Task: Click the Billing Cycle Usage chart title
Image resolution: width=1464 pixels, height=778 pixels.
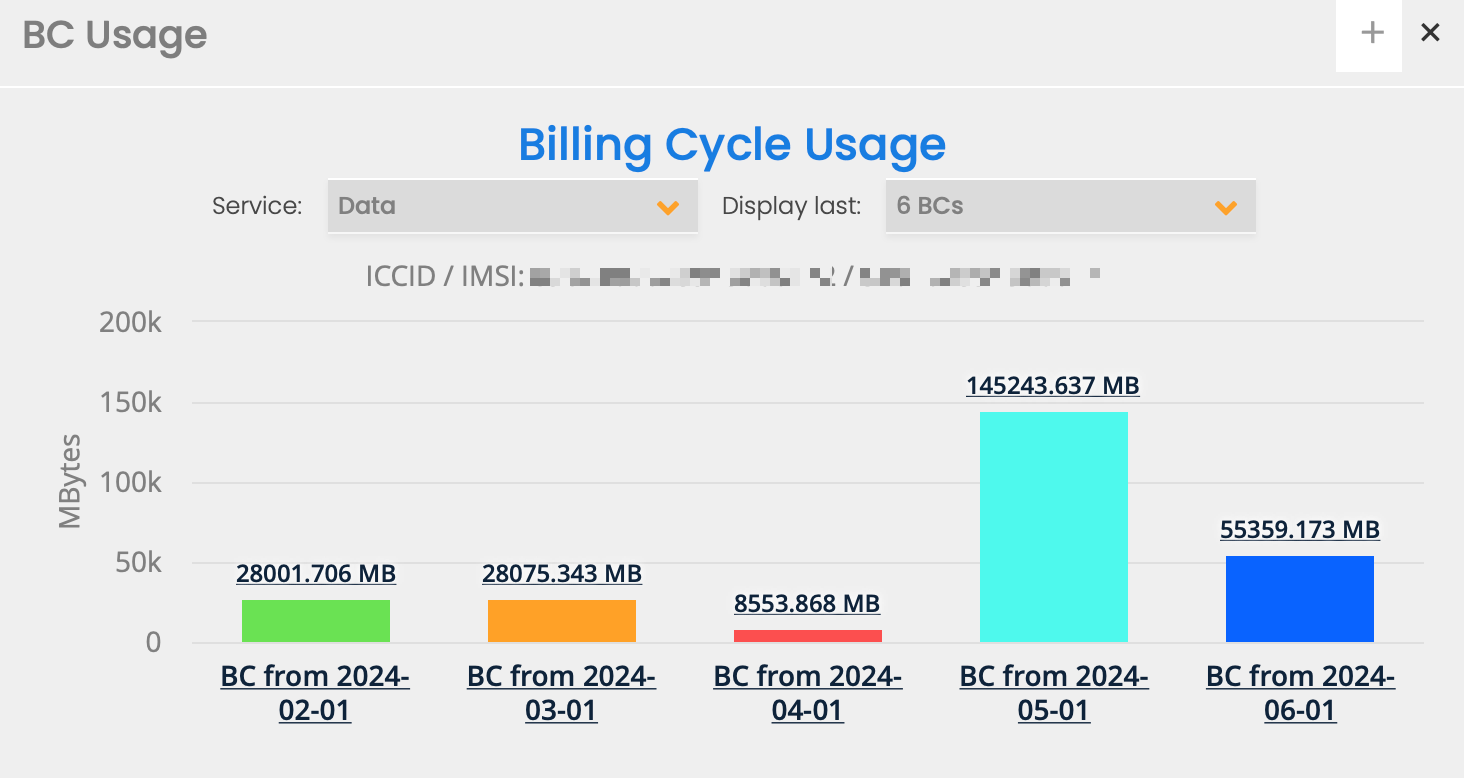Action: pyautogui.click(x=732, y=145)
